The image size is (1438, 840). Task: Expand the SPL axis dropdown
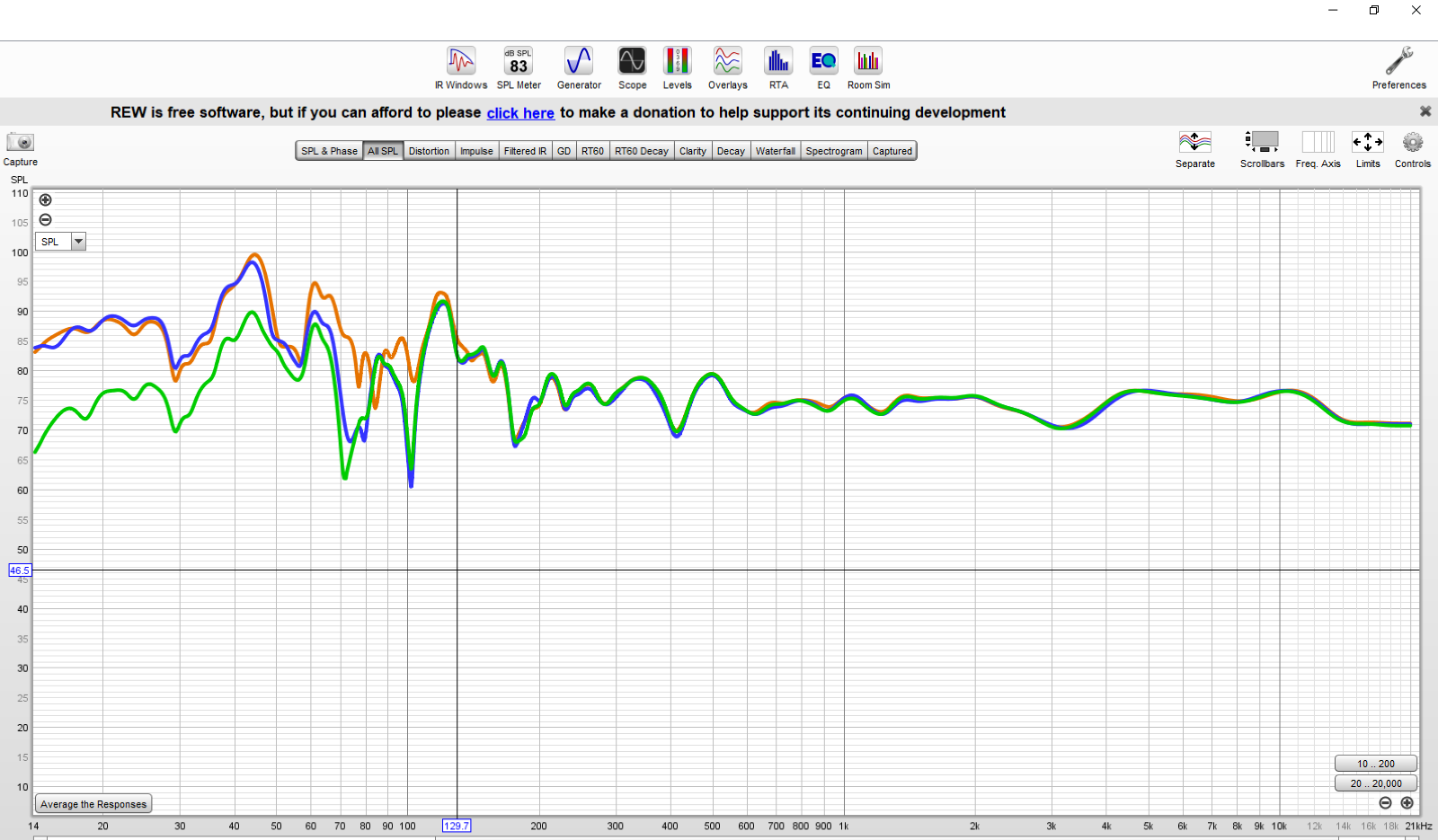click(78, 242)
